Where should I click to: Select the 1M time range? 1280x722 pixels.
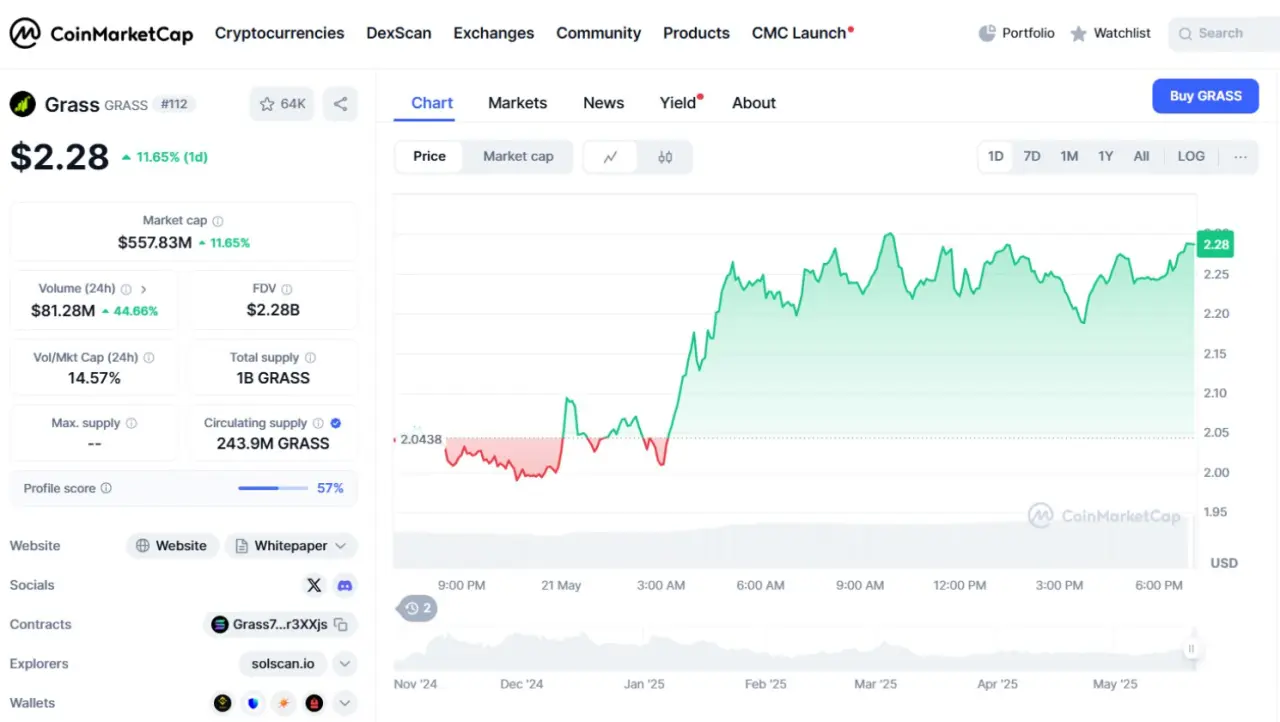(1069, 156)
